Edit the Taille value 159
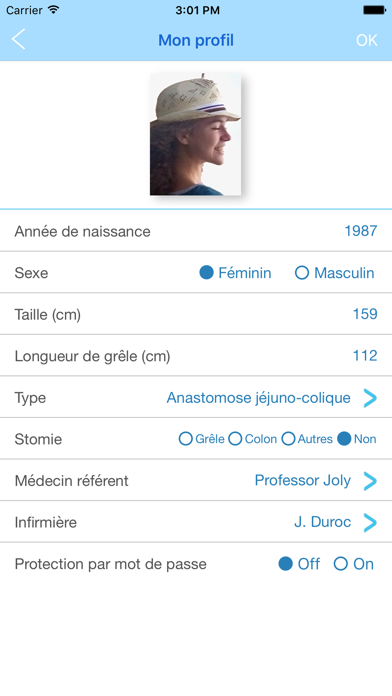The image size is (392, 696). click(x=365, y=314)
